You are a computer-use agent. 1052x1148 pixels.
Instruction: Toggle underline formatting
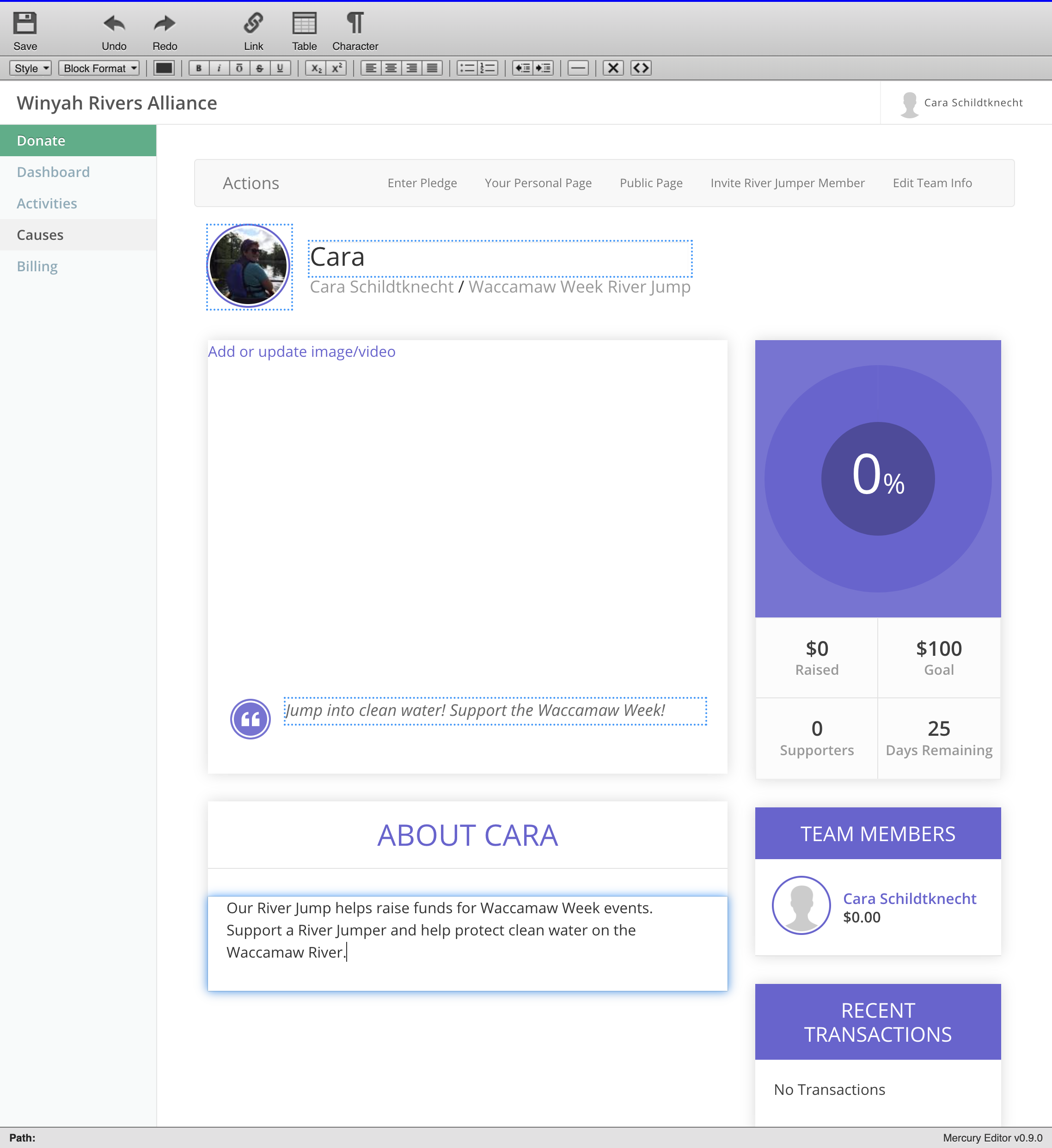tap(280, 68)
